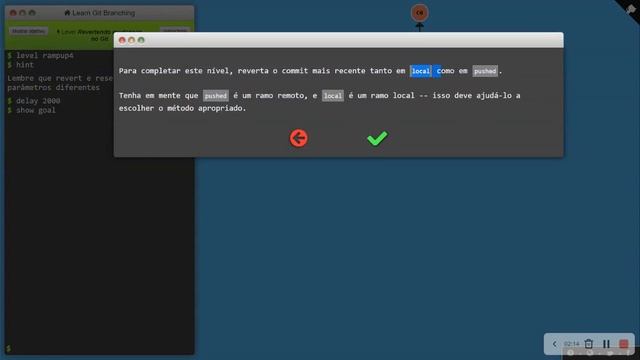Click the trash icon in the recording bar
640x360 pixels.
(588, 344)
